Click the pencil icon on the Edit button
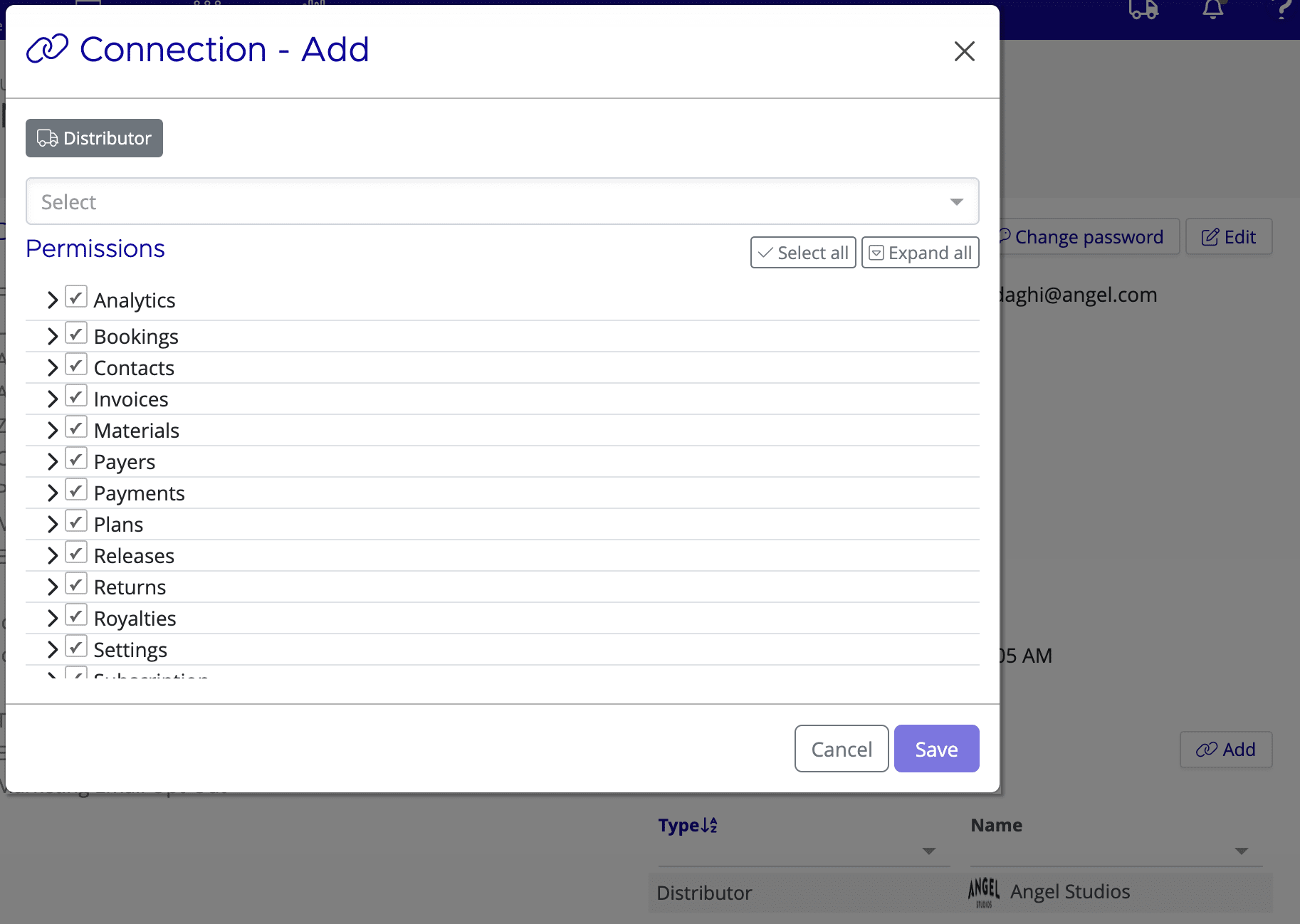Image resolution: width=1300 pixels, height=924 pixels. coord(1209,236)
